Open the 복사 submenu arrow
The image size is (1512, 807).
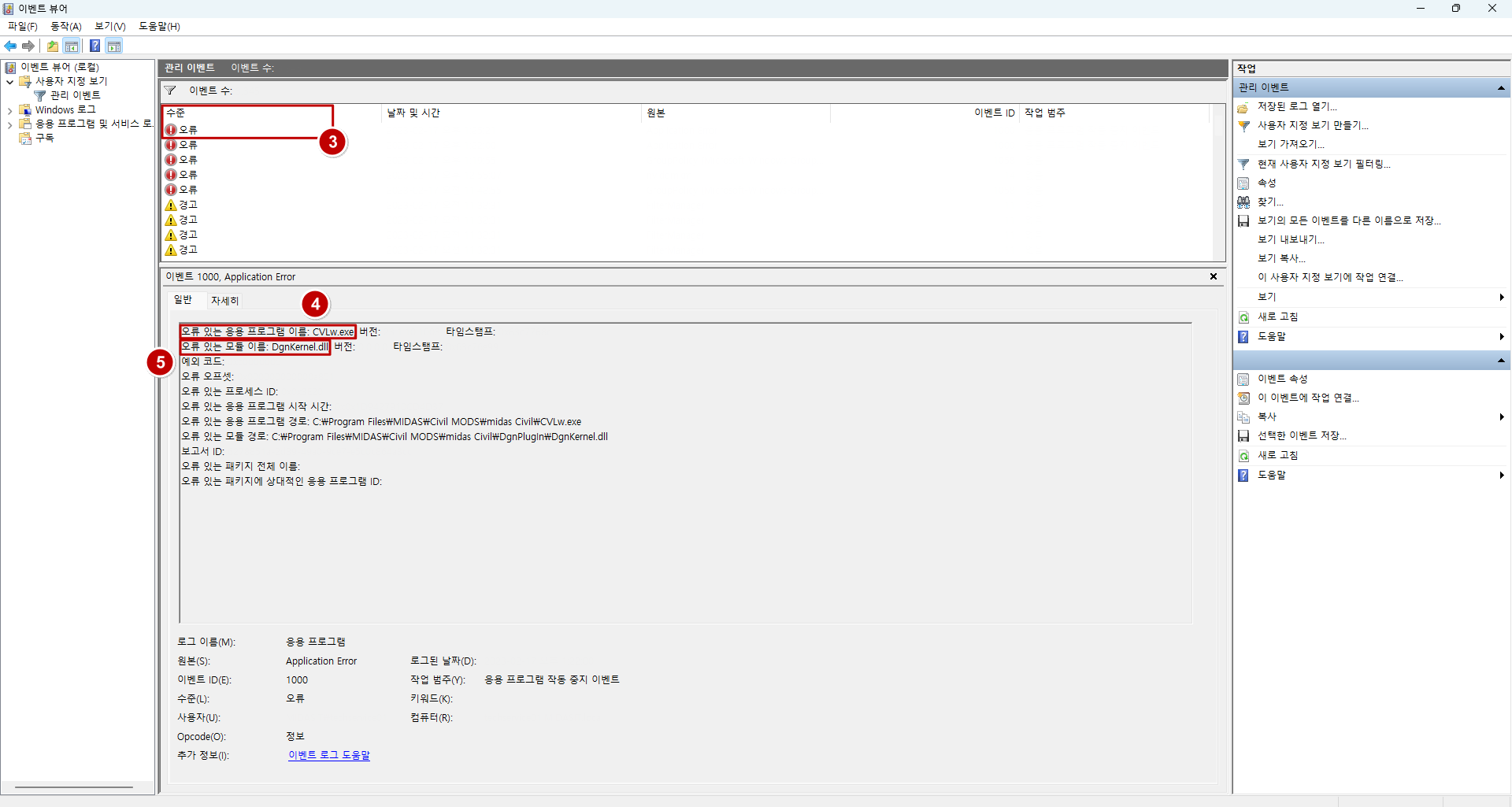(x=1502, y=417)
